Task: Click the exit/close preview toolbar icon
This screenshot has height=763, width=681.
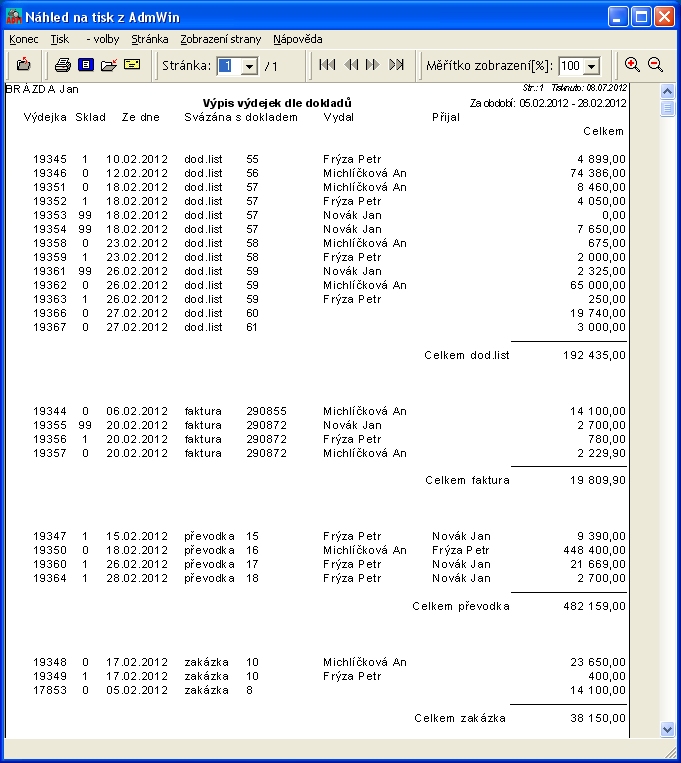Action: (x=23, y=64)
